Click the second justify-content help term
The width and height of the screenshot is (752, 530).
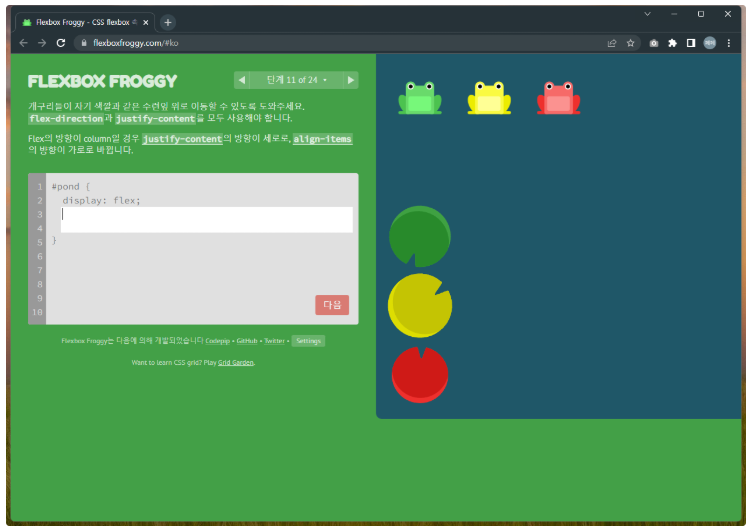coord(182,139)
